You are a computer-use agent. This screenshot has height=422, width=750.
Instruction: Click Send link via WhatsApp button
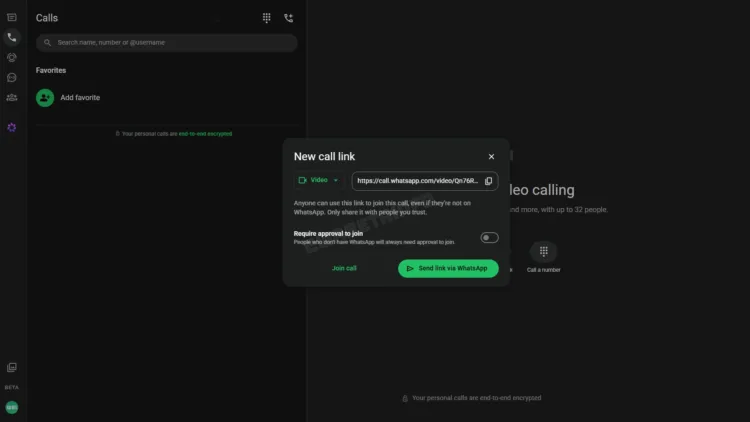[x=448, y=268]
